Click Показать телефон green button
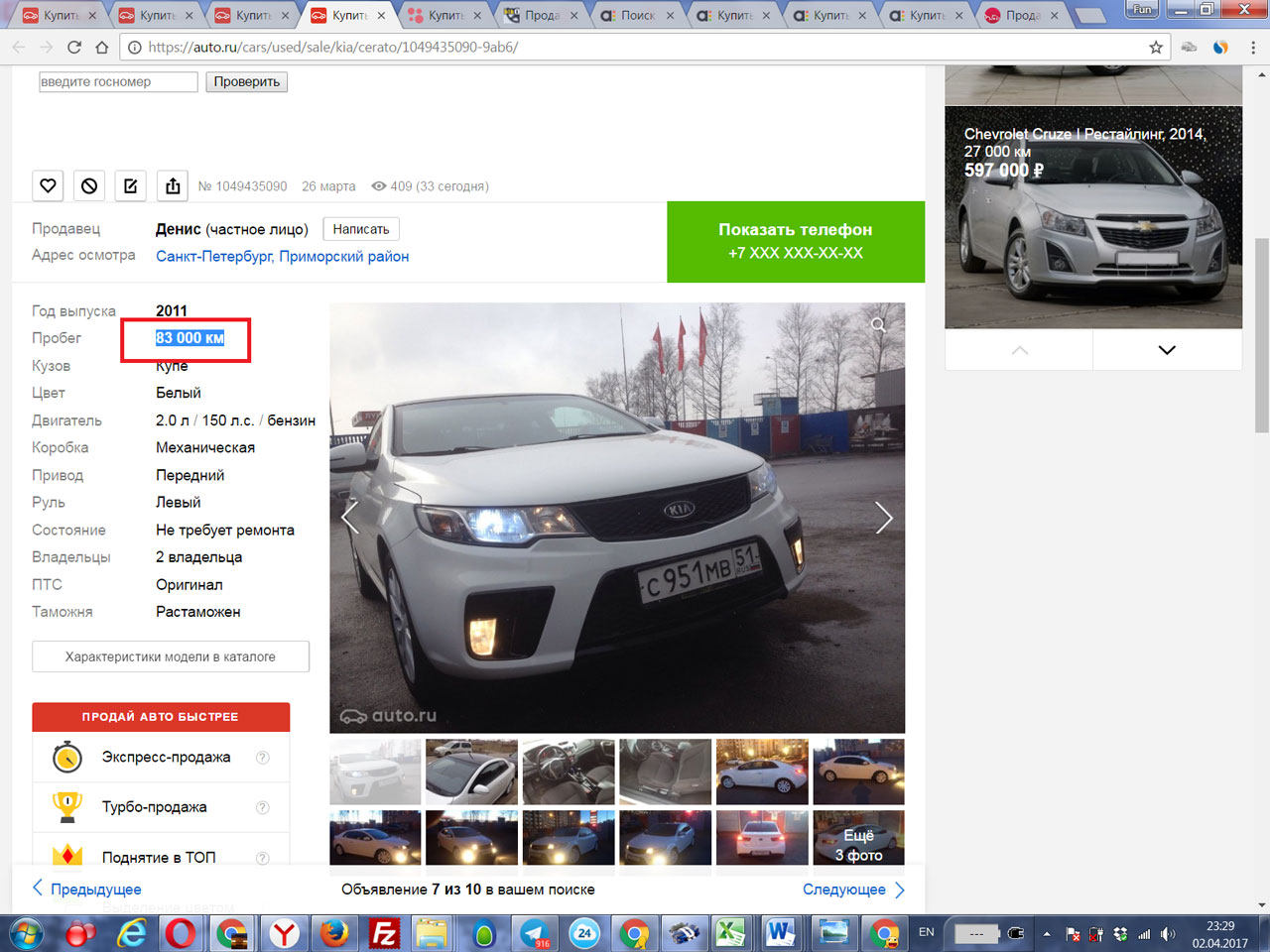Image resolution: width=1270 pixels, height=952 pixels. pyautogui.click(x=796, y=242)
